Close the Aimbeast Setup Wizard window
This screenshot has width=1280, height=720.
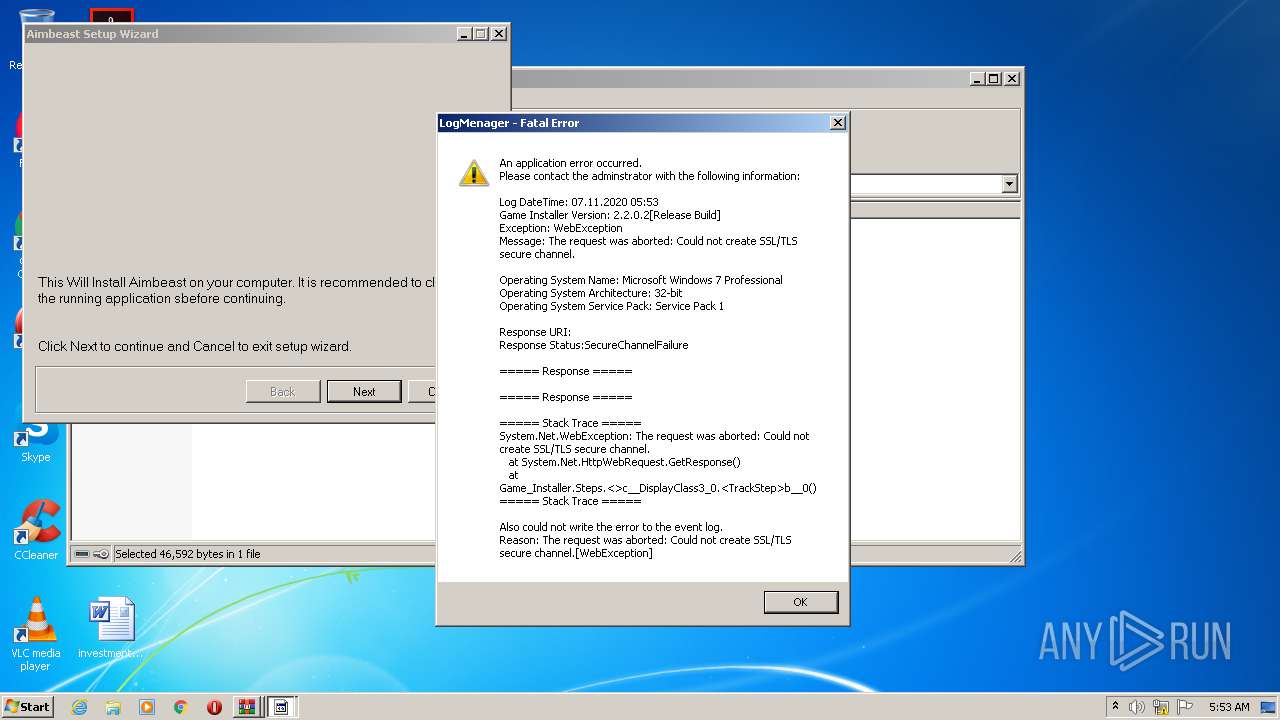point(499,34)
